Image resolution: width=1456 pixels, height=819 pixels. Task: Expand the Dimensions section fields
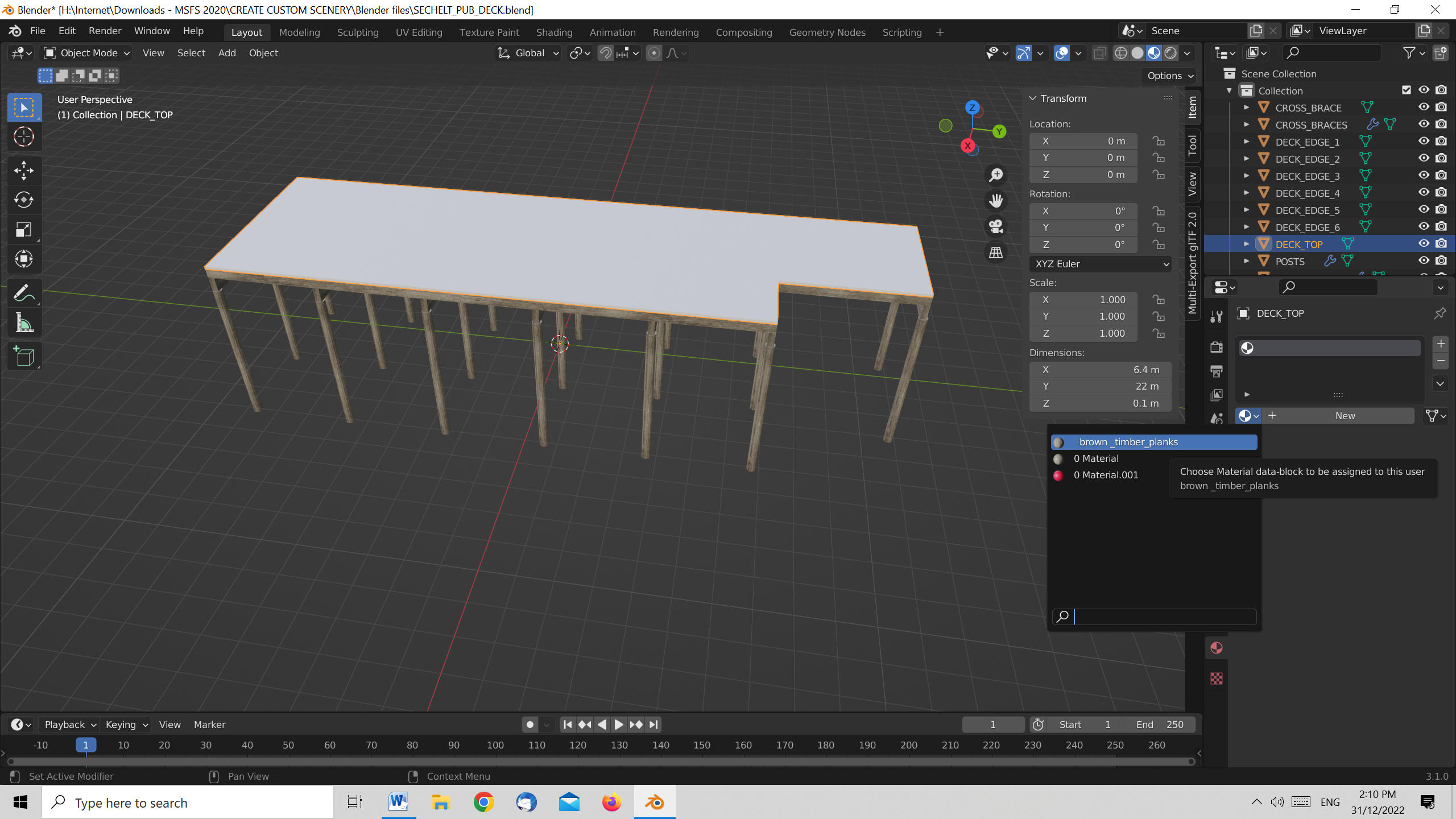point(1055,352)
